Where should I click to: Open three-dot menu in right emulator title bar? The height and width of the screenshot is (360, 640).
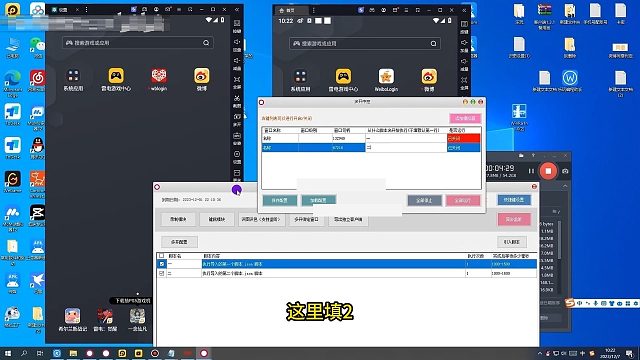coord(313,10)
